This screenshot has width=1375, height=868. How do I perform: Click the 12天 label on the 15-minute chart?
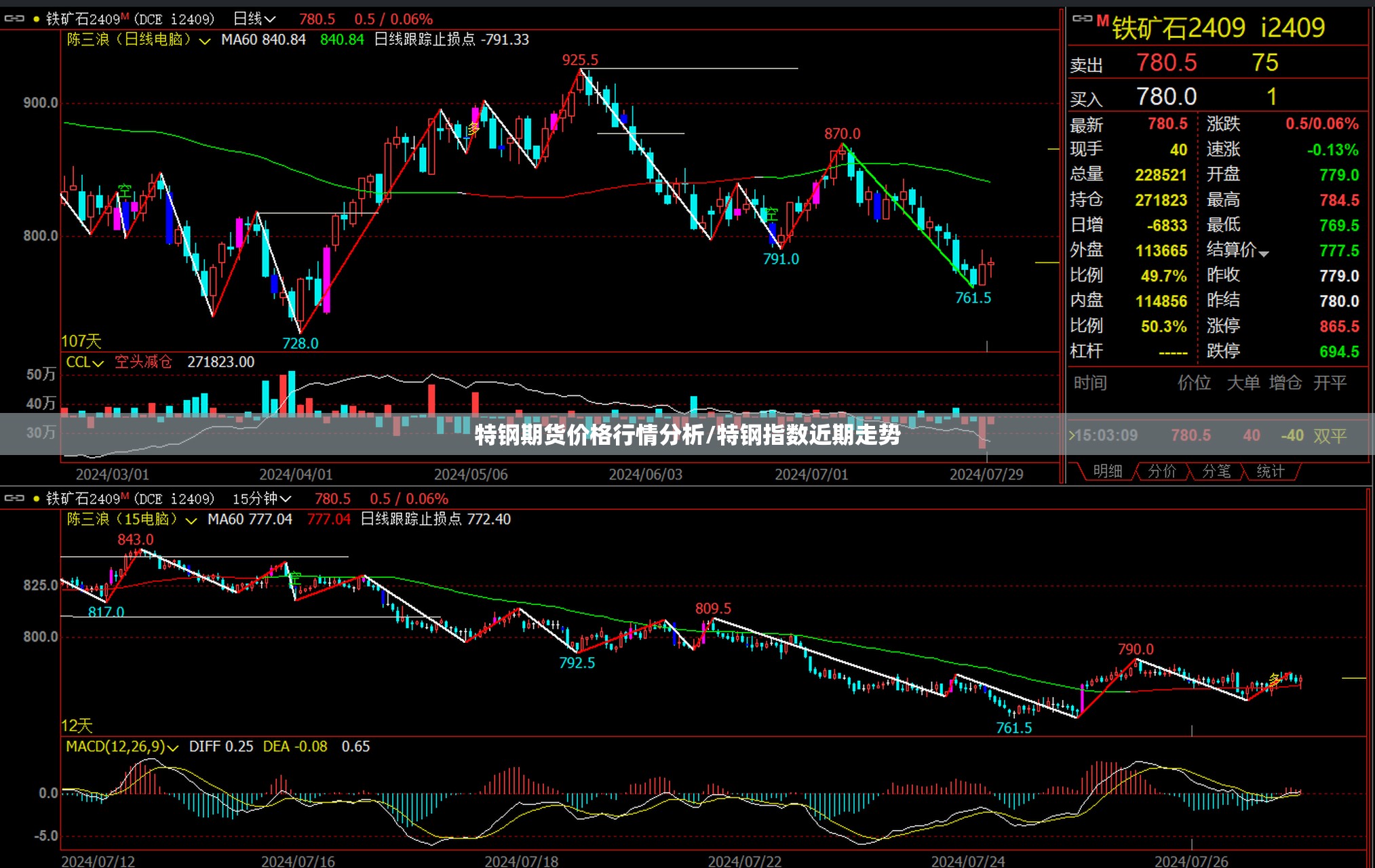click(x=77, y=726)
